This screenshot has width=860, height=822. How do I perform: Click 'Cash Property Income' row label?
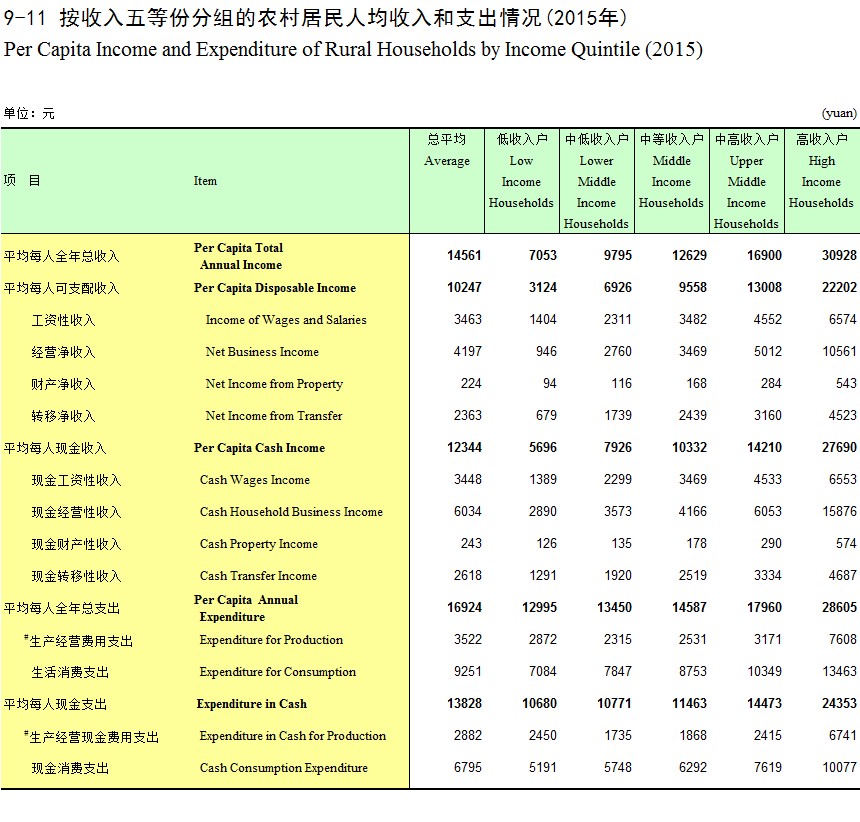click(258, 544)
